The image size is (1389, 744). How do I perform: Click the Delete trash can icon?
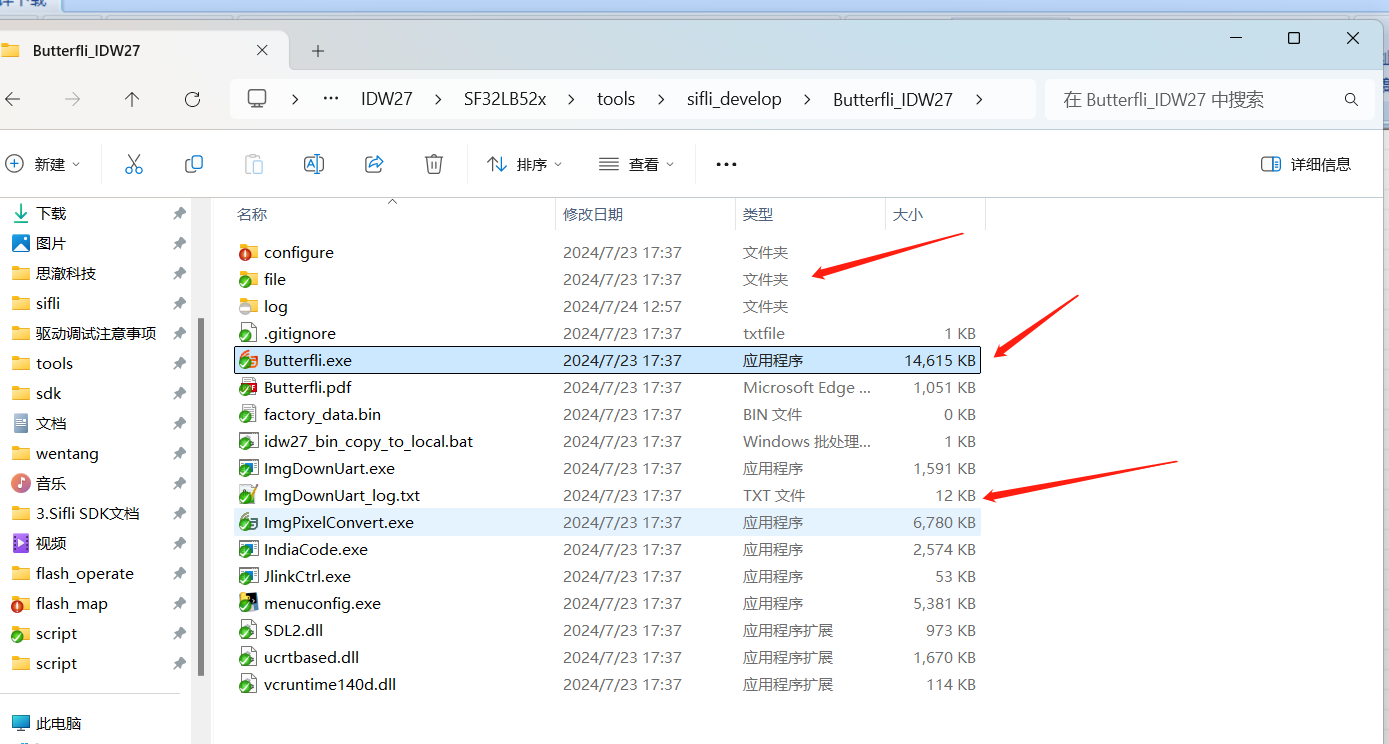pyautogui.click(x=434, y=164)
